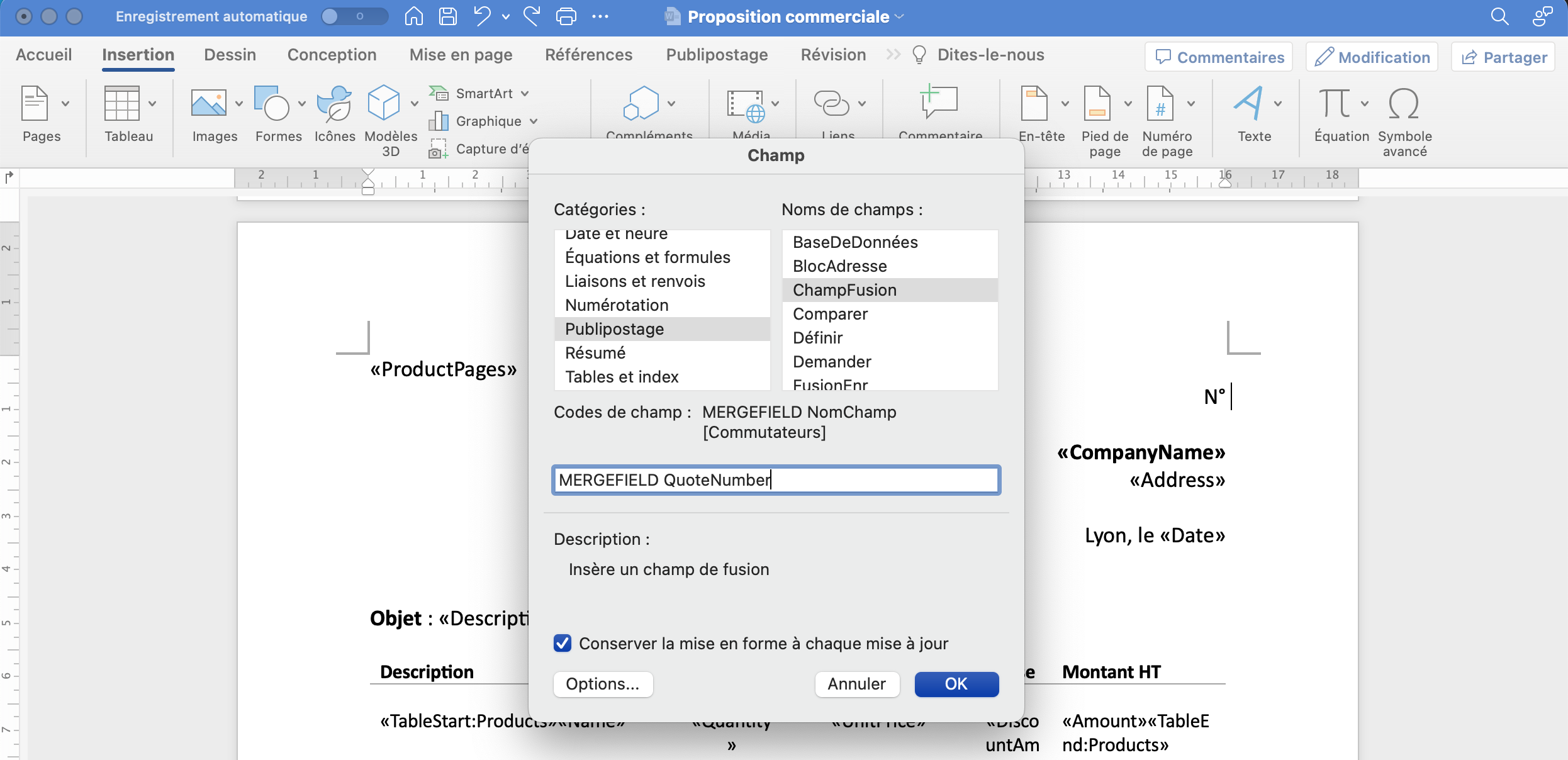Open the Proposition commerciale title dropdown

click(x=899, y=16)
